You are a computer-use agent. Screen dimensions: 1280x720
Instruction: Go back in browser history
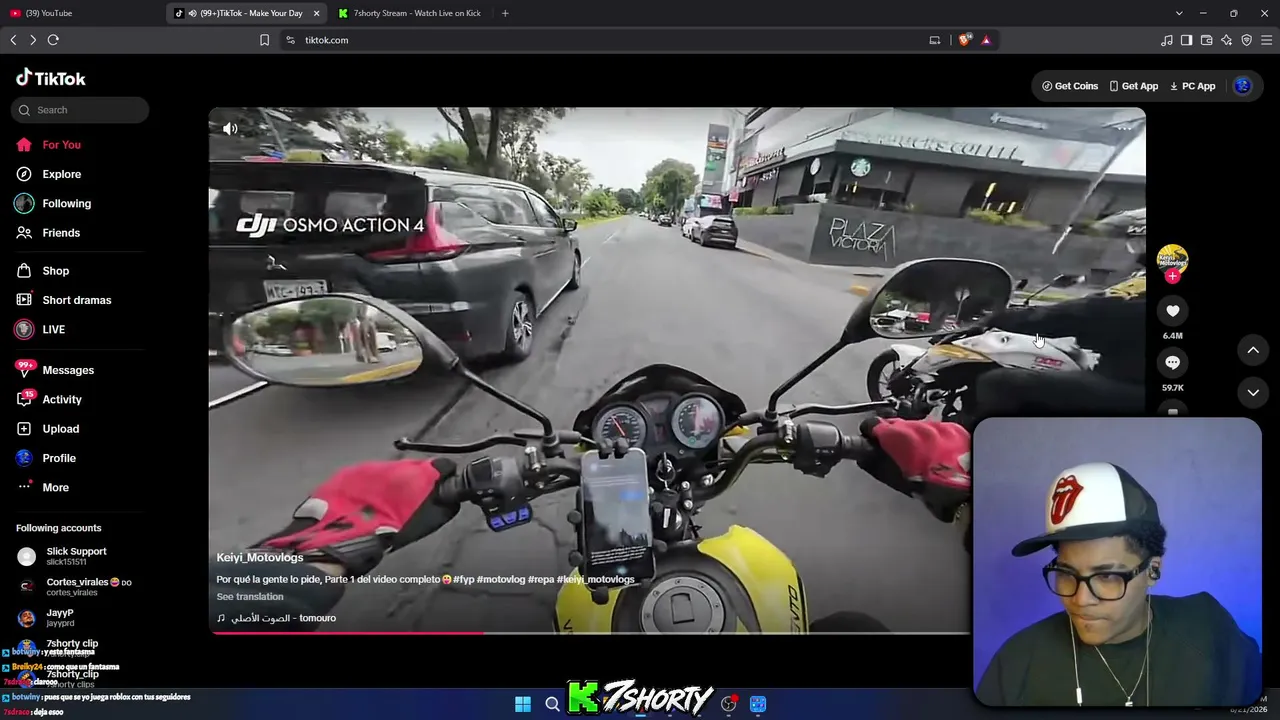[x=13, y=40]
